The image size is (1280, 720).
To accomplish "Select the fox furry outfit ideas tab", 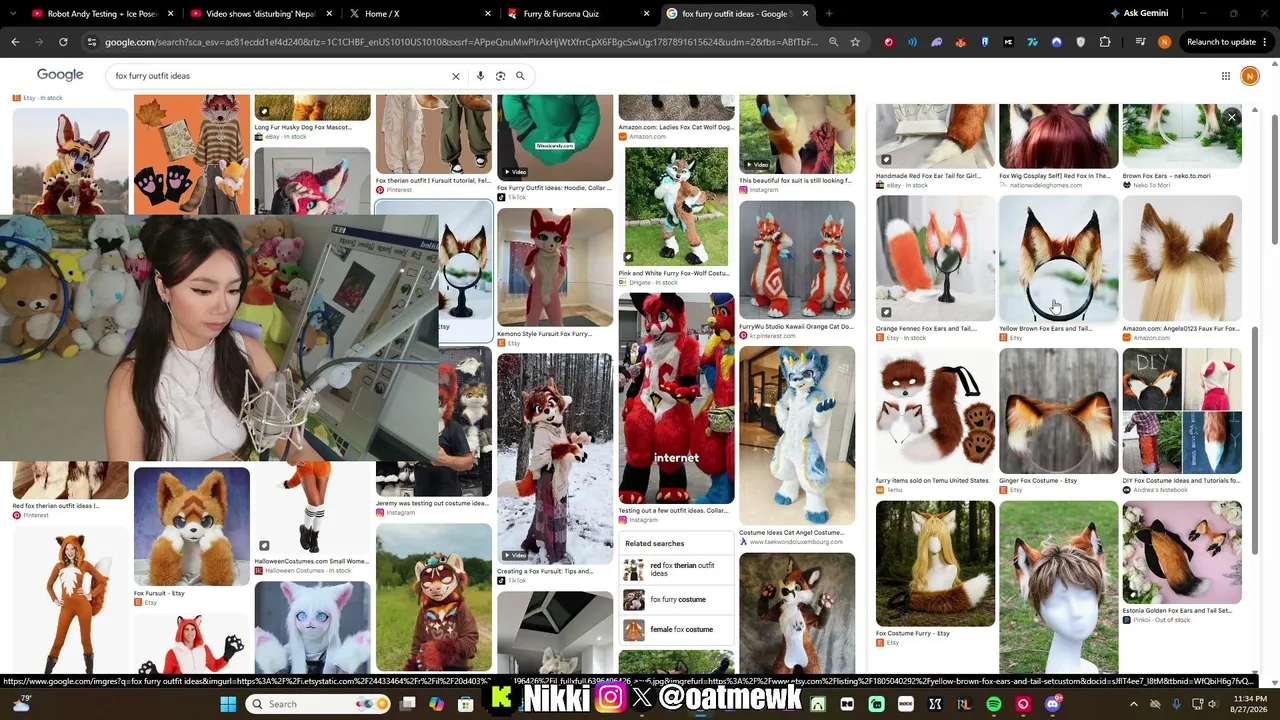I will click(736, 14).
